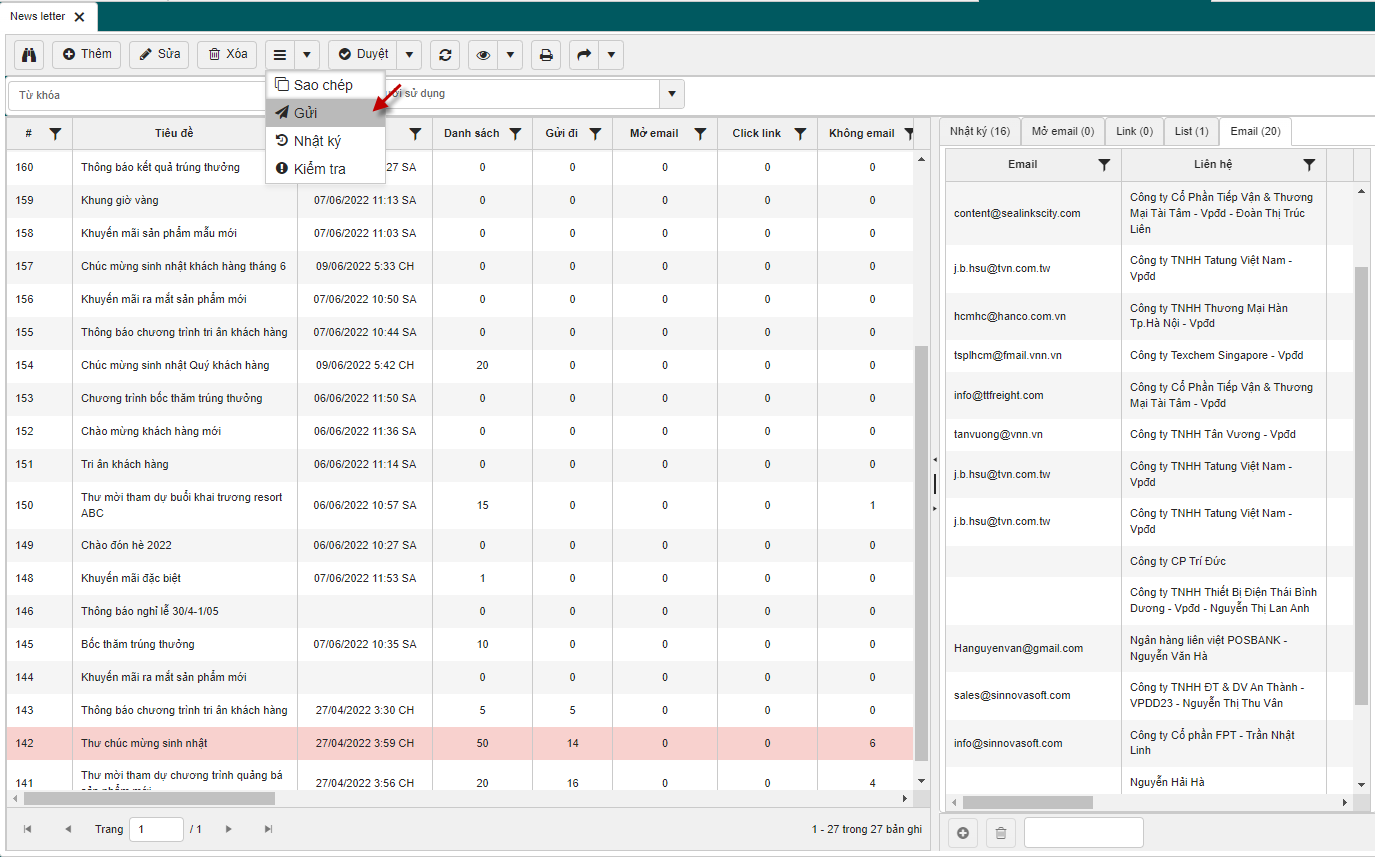
Task: Select row 142 Thư chúc mừng sinh nhật
Action: pos(460,743)
